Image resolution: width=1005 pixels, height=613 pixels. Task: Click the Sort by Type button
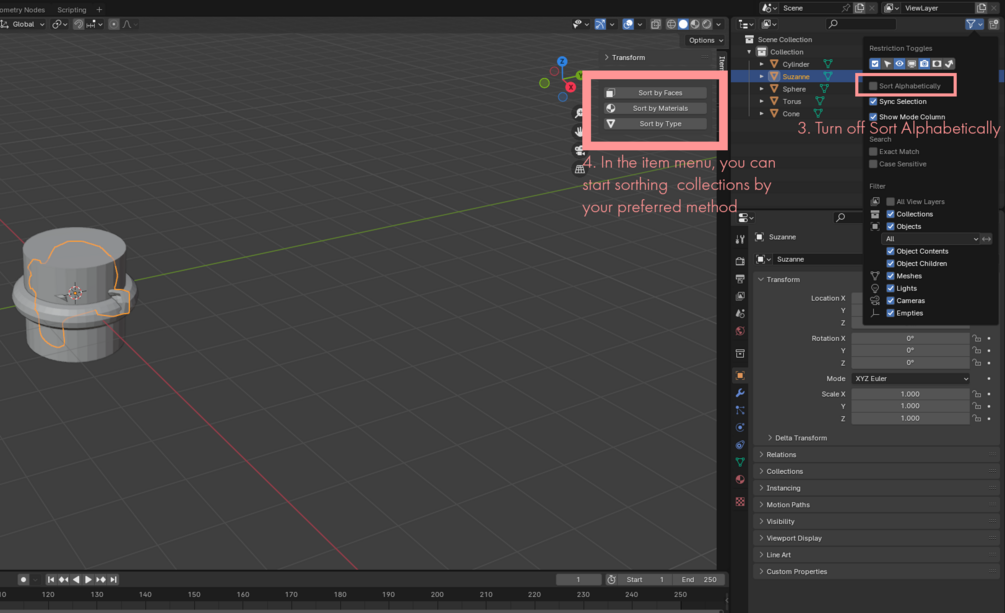[x=655, y=124]
